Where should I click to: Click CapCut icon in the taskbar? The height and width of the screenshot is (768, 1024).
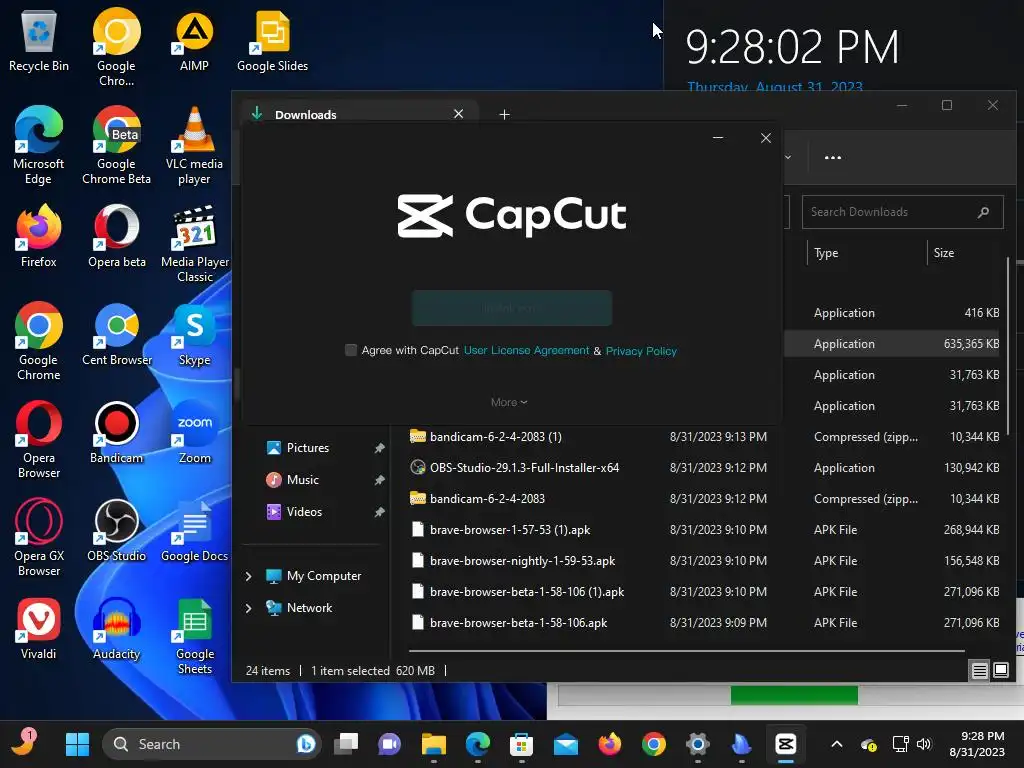[x=786, y=744]
